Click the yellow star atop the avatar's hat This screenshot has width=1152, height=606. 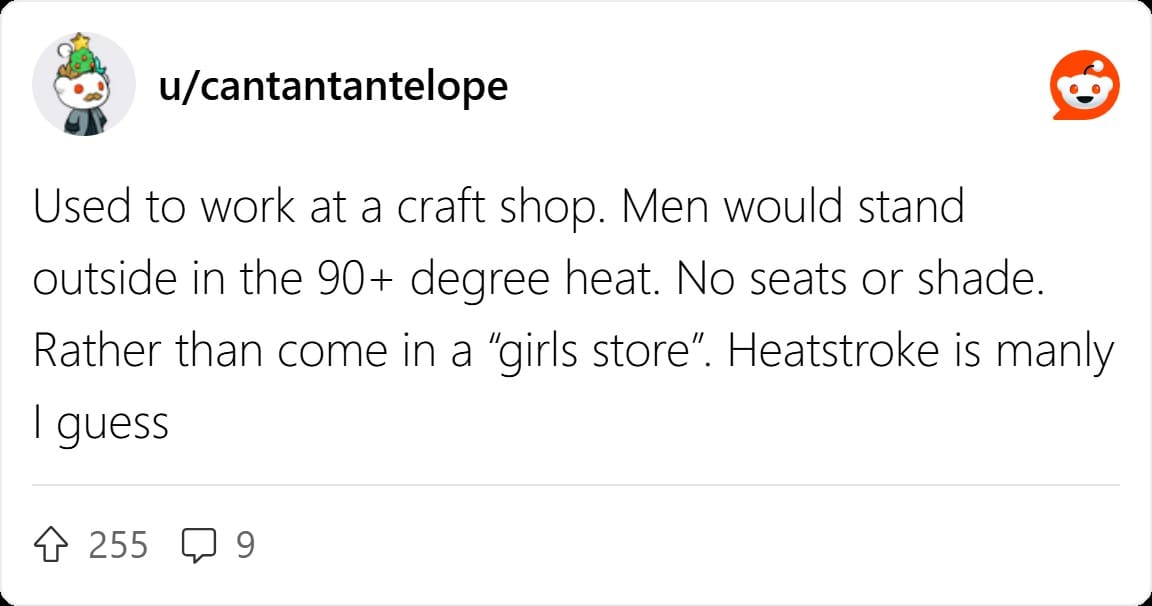coord(80,41)
